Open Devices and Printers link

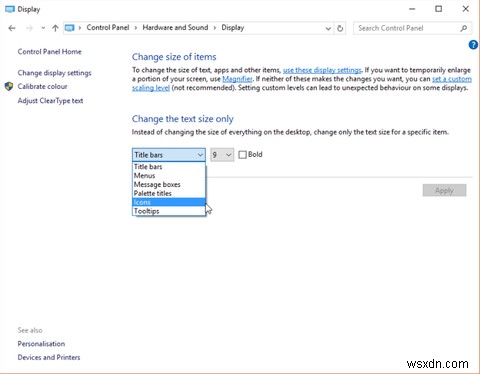49,357
